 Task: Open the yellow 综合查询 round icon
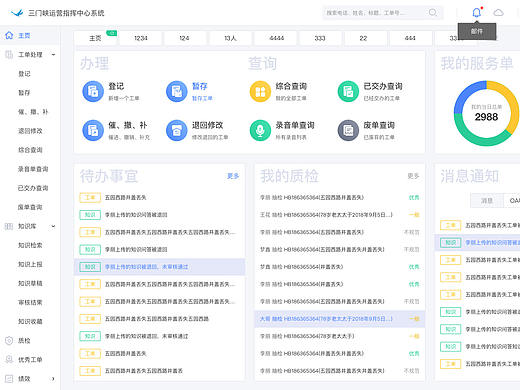(x=260, y=91)
